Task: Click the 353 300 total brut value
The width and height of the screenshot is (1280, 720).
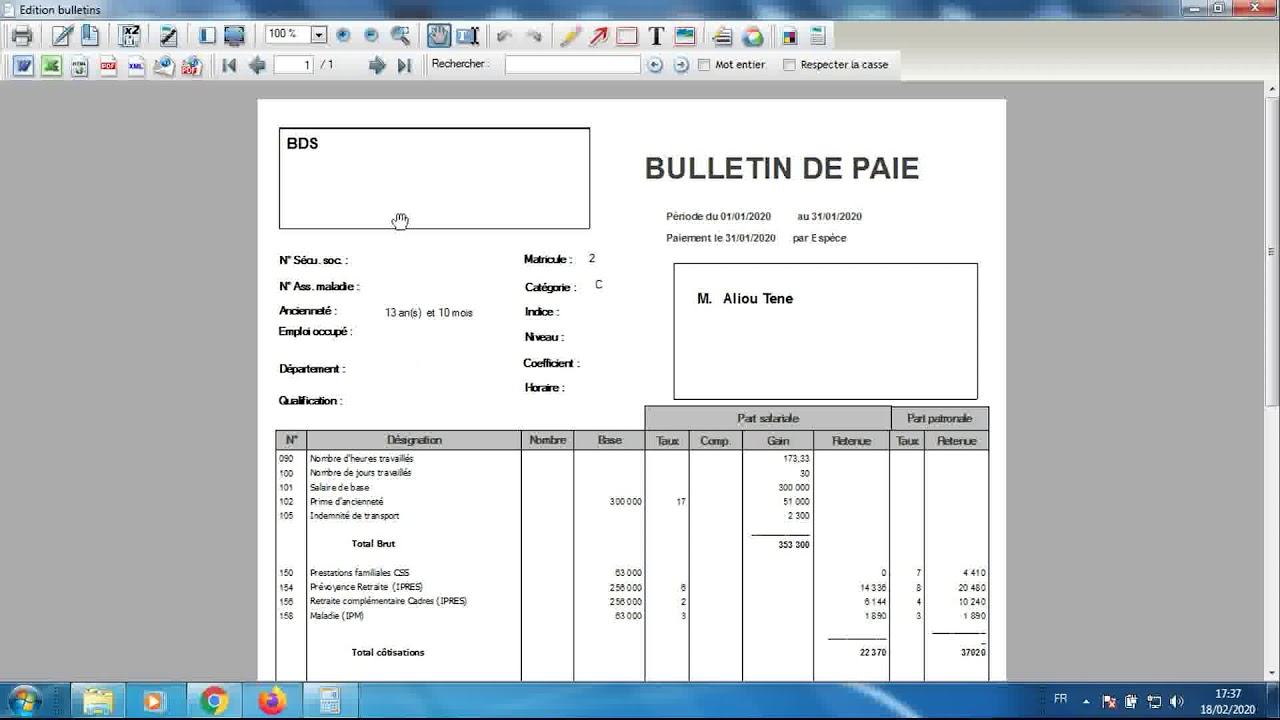Action: point(794,545)
